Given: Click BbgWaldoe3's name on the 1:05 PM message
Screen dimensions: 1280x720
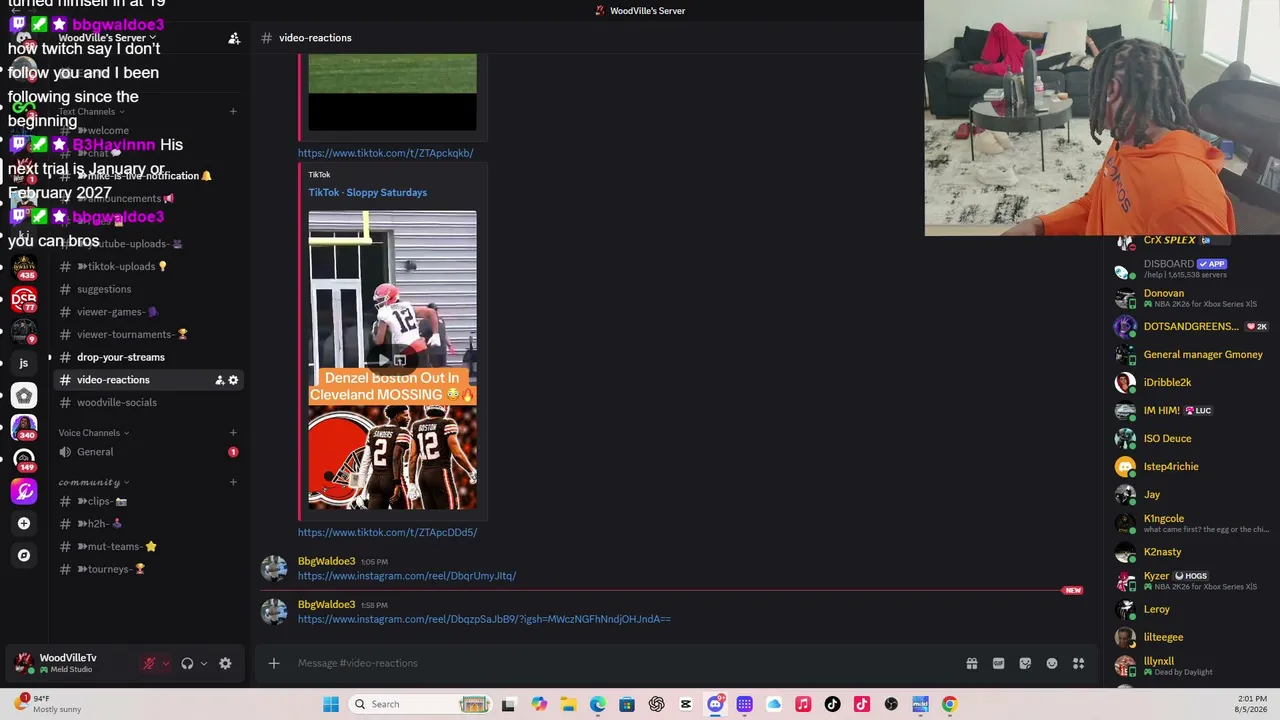Looking at the screenshot, I should tap(326, 561).
